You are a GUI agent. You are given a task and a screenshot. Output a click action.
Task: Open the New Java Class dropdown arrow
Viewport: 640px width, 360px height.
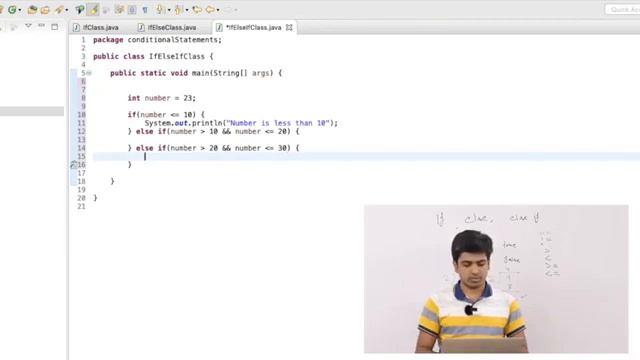[20, 10]
